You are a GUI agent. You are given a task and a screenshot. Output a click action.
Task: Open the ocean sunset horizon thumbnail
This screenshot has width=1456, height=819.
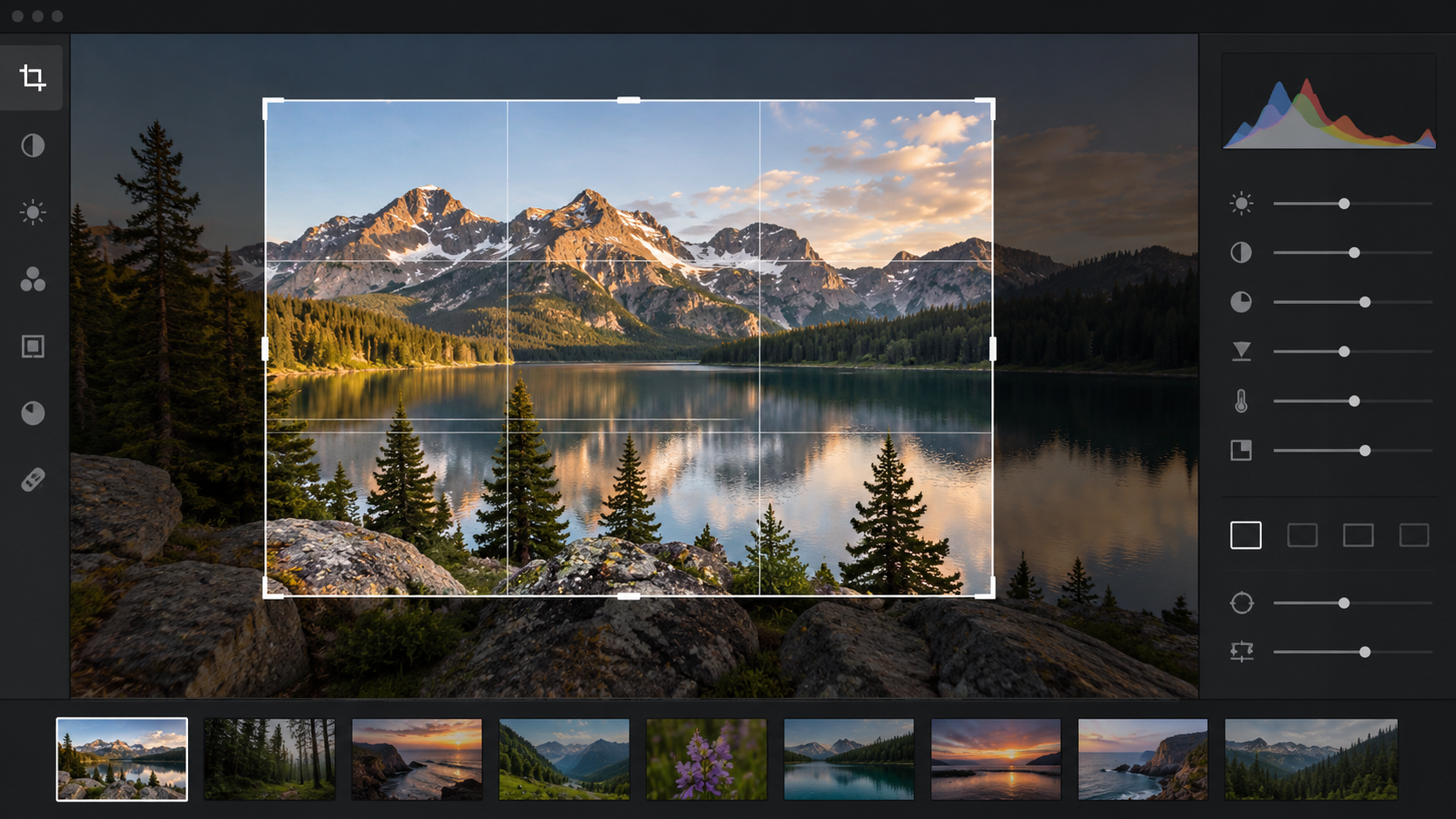pyautogui.click(x=996, y=759)
